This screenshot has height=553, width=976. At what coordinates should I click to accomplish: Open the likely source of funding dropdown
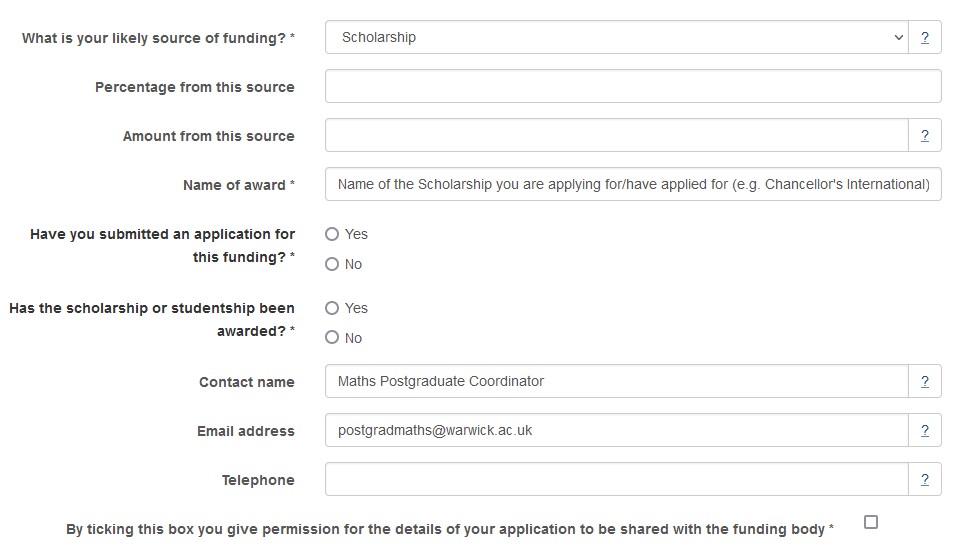(x=617, y=37)
